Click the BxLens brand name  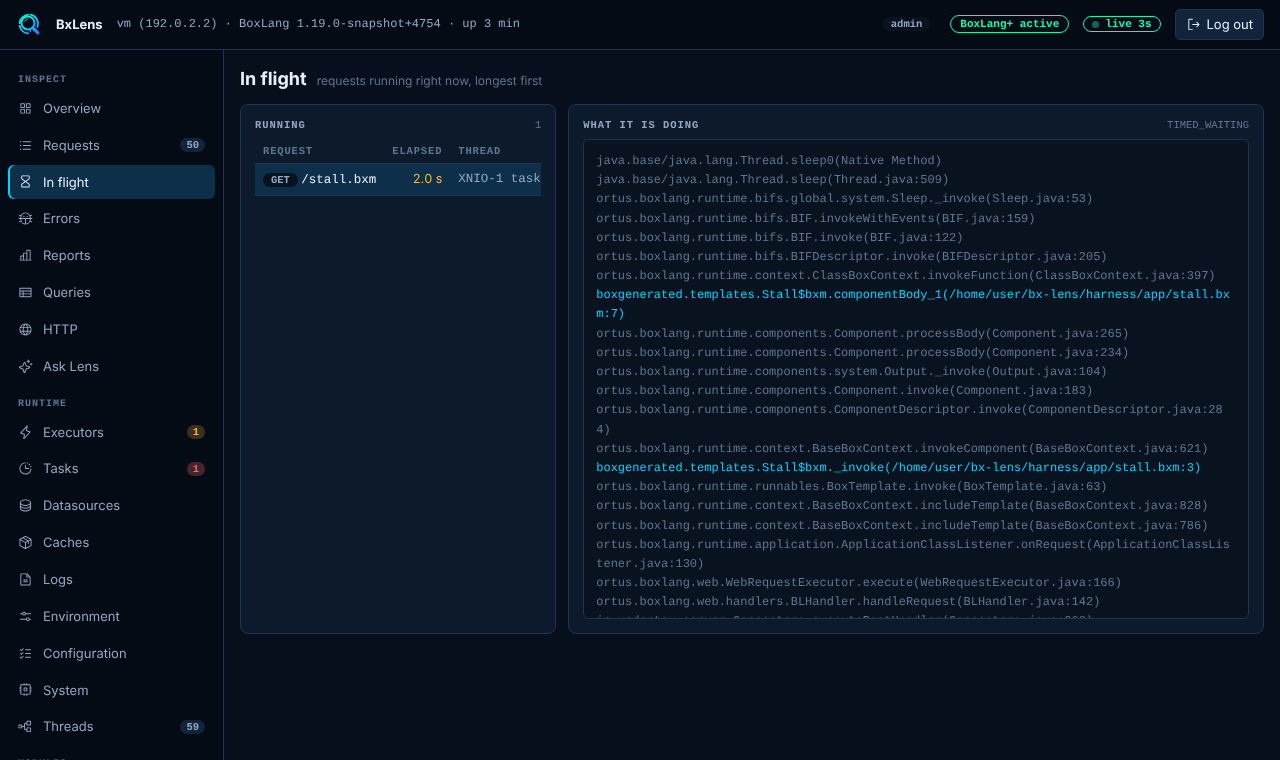79,24
